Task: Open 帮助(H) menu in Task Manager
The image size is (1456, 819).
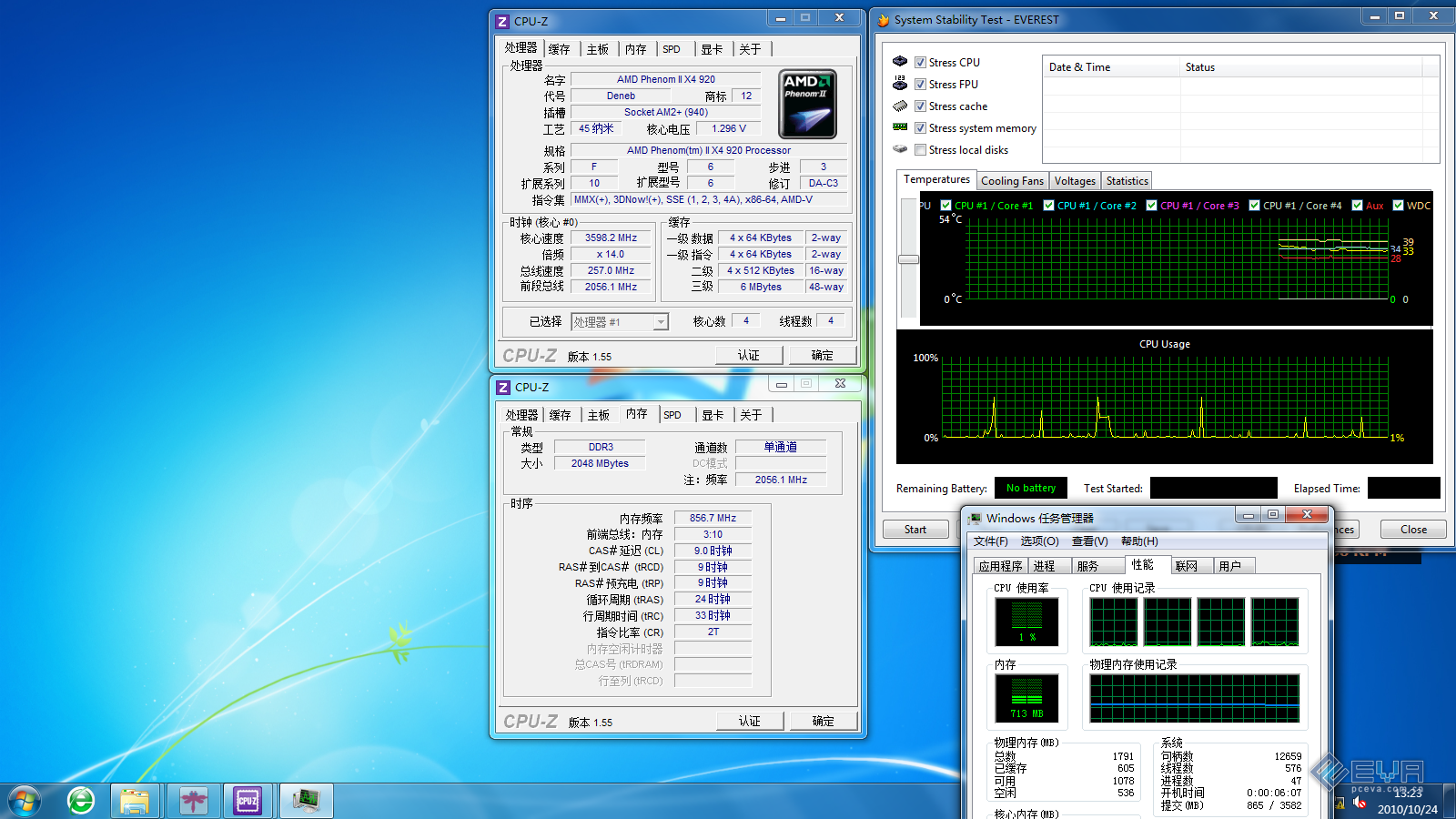Action: tap(1139, 541)
